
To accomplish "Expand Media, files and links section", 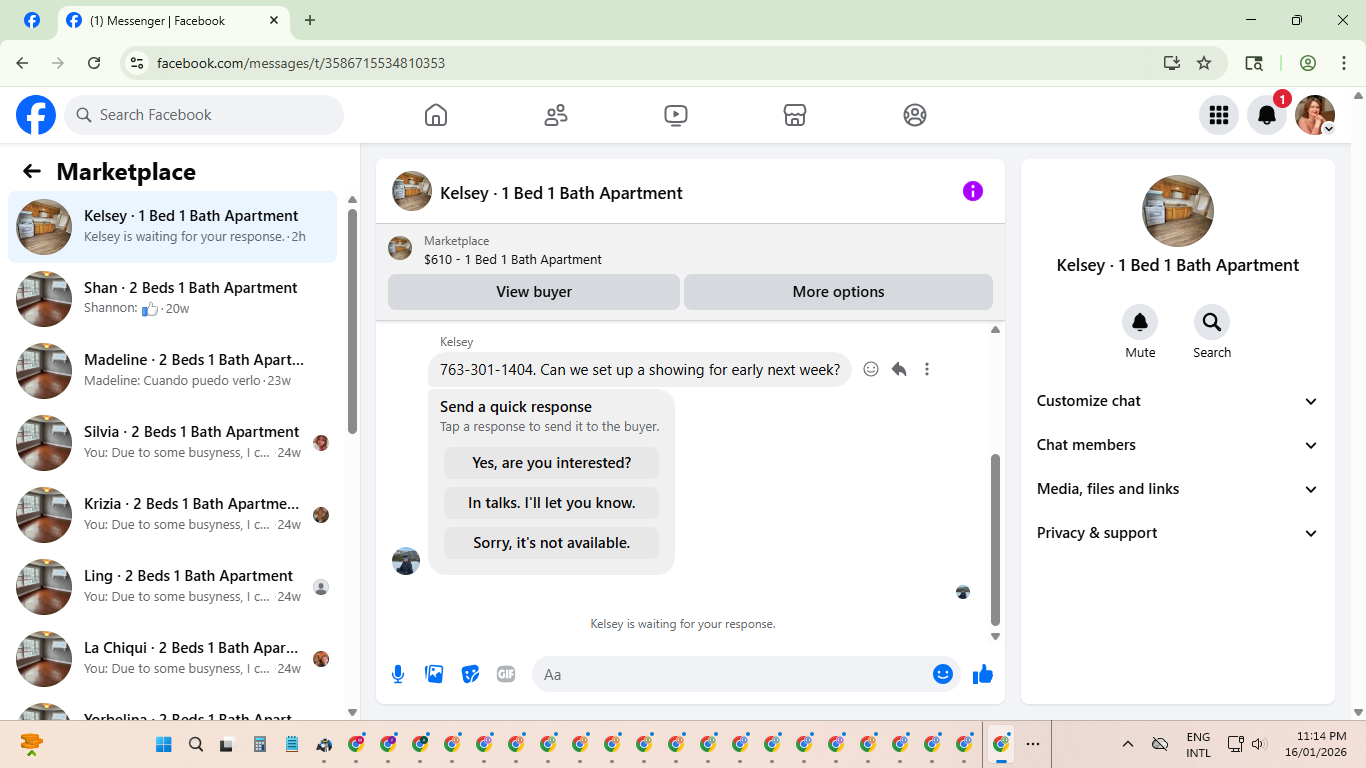I will [x=1178, y=489].
